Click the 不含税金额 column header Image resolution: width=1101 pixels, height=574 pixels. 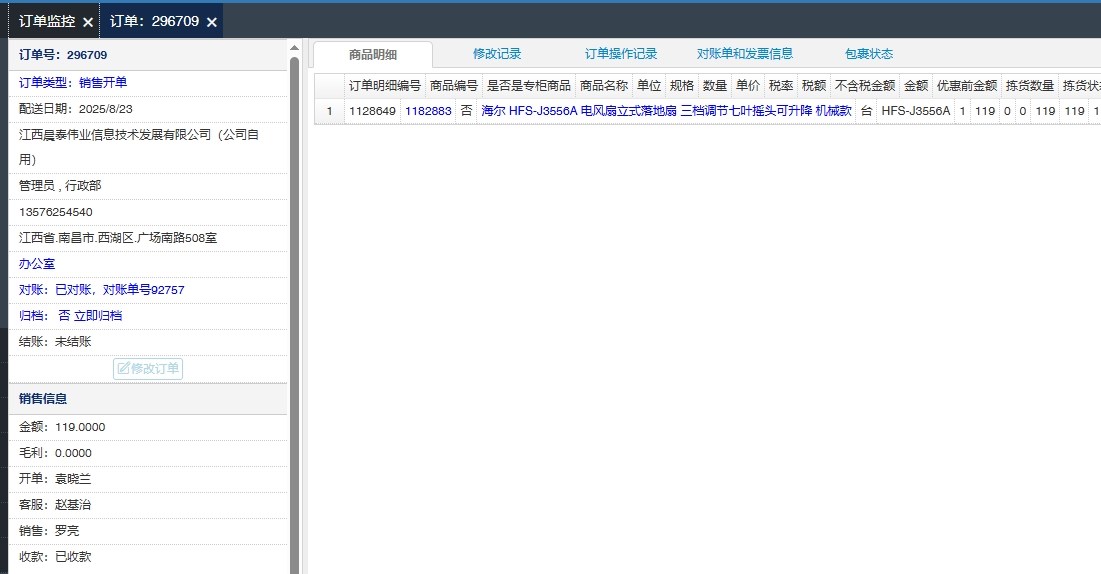(x=864, y=86)
